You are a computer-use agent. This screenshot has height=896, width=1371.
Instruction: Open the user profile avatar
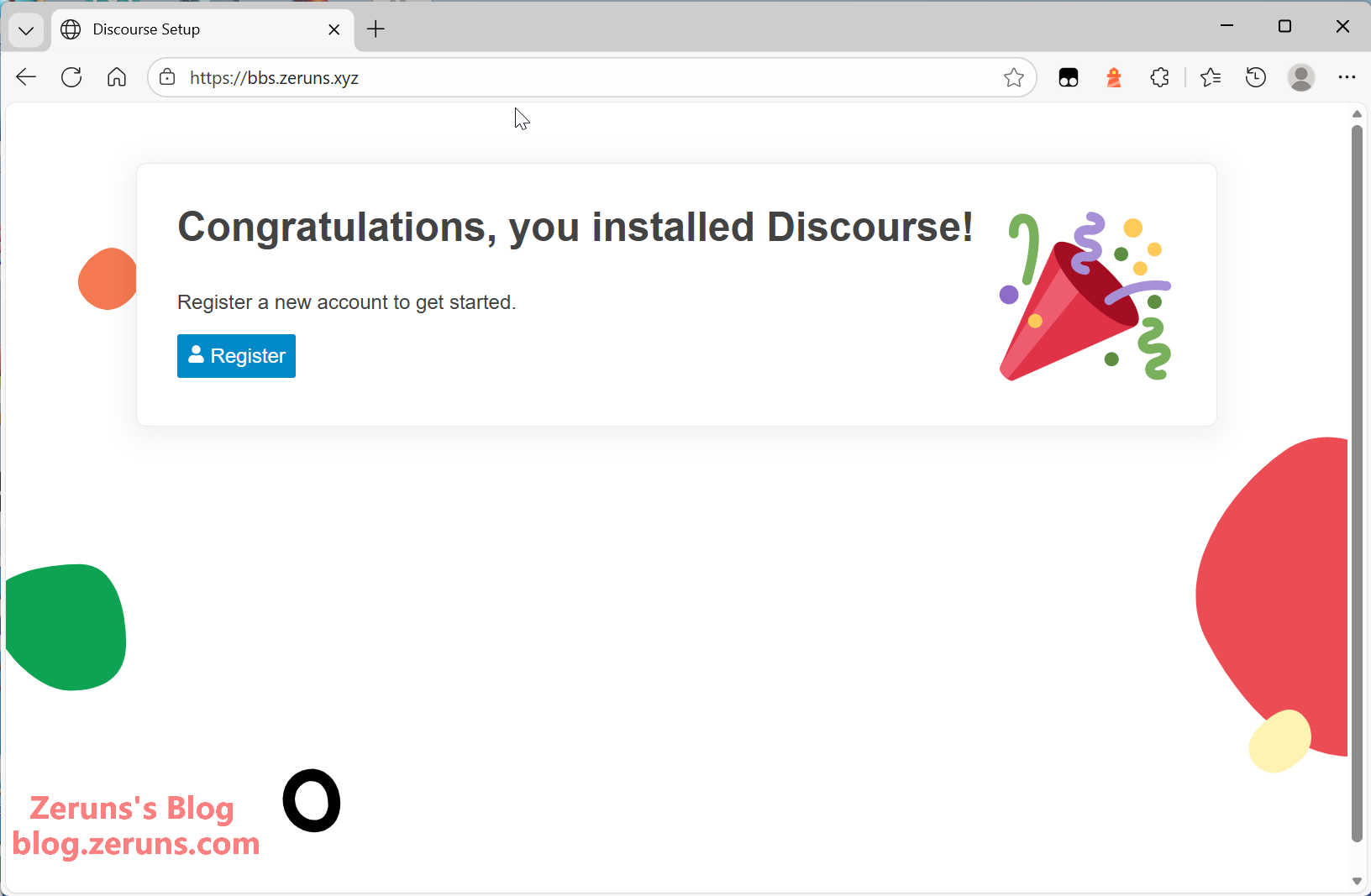click(x=1300, y=77)
